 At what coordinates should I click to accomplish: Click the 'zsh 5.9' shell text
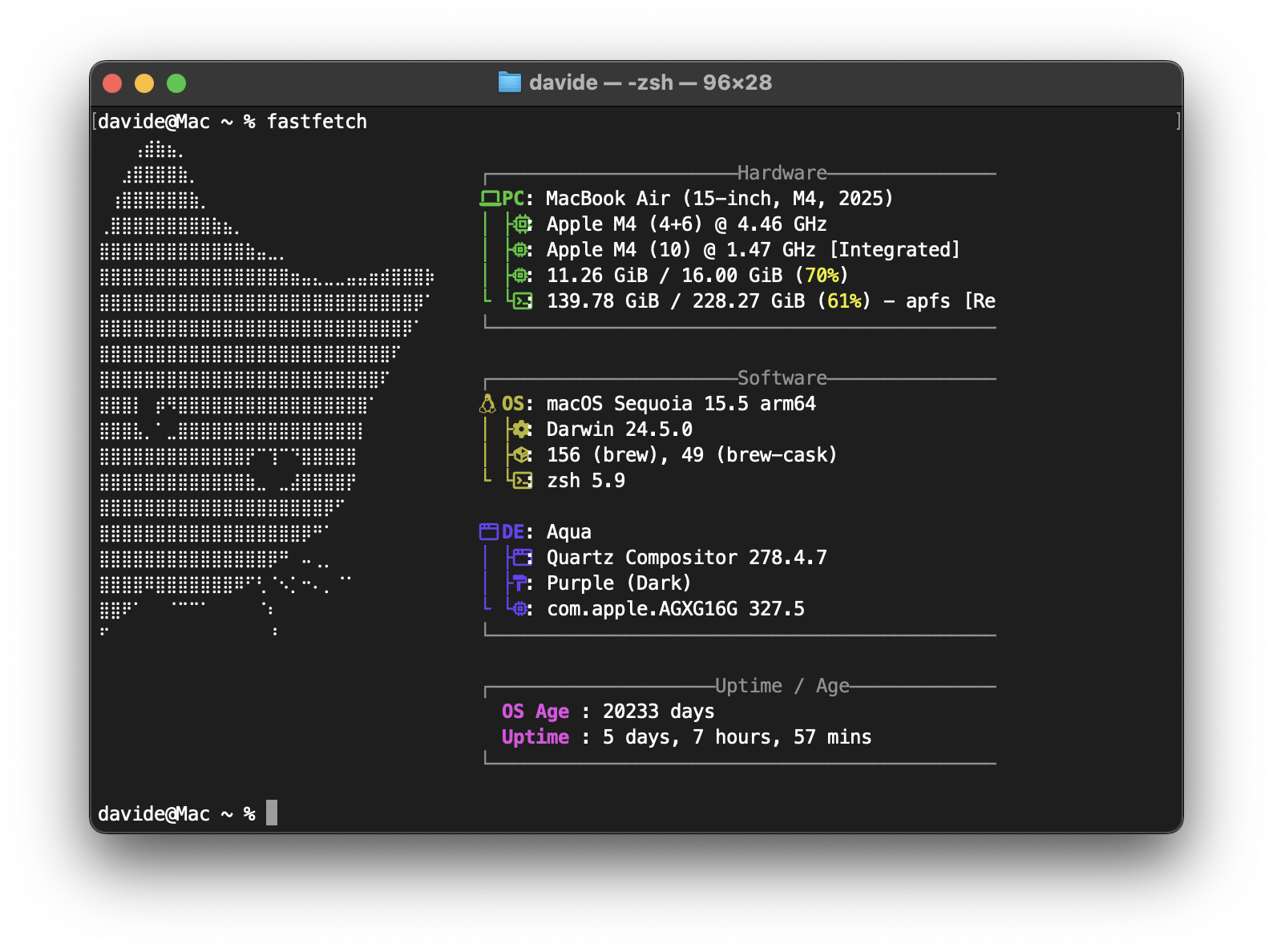pyautogui.click(x=586, y=481)
